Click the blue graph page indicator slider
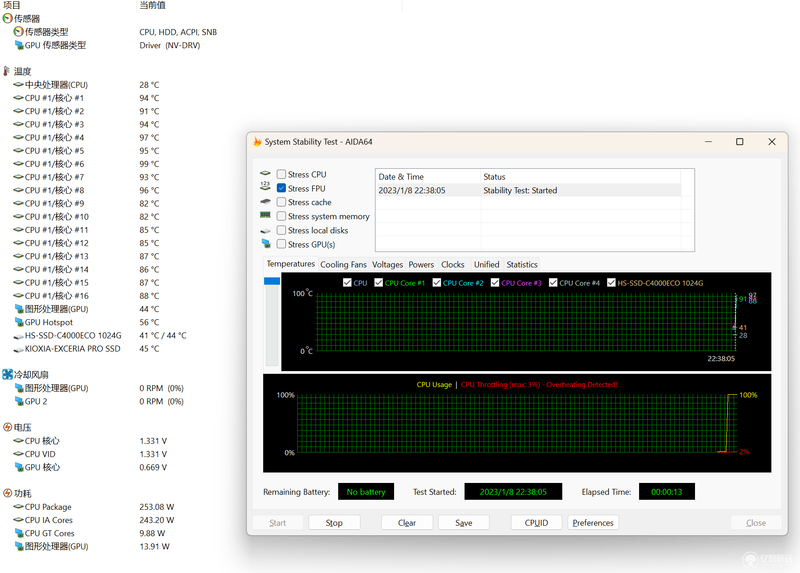Screen dimensions: 800x573 (272, 281)
